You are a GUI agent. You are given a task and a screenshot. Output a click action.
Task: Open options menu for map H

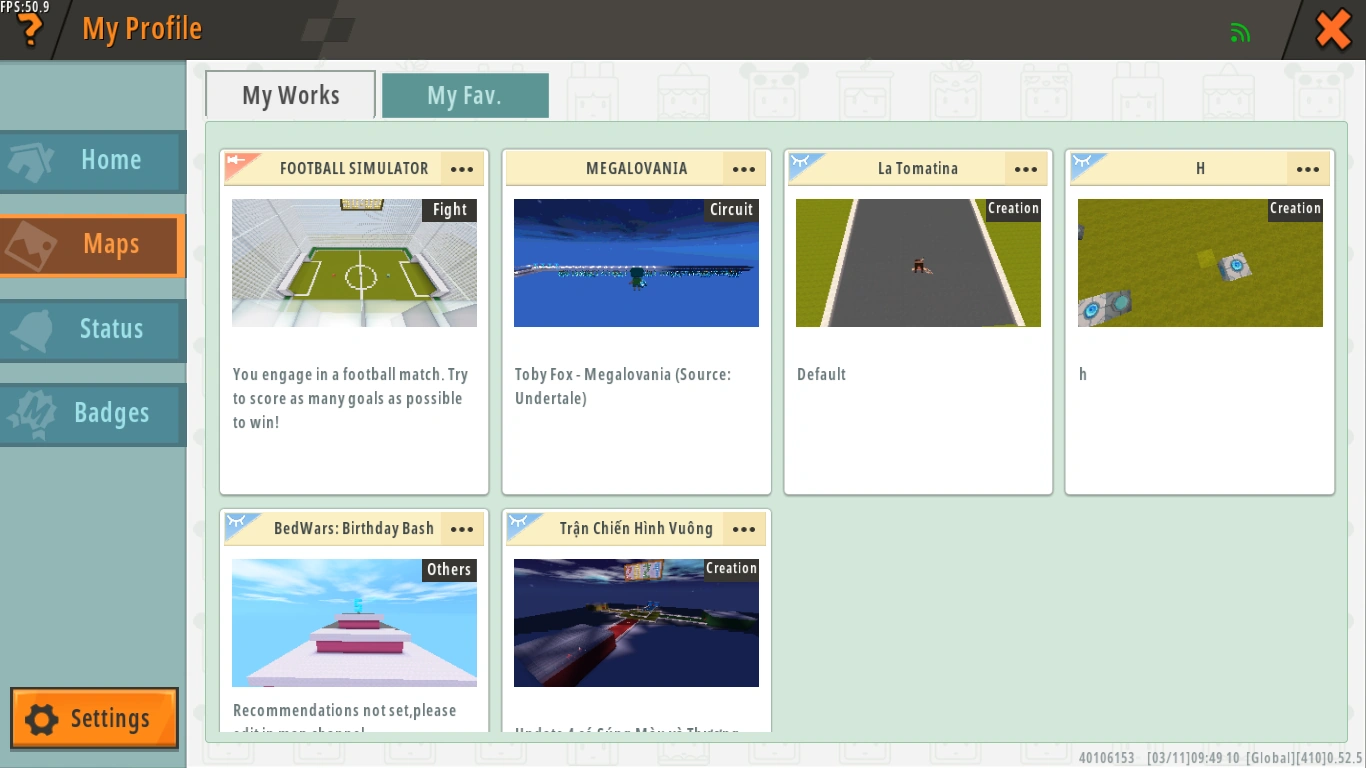pyautogui.click(x=1308, y=169)
